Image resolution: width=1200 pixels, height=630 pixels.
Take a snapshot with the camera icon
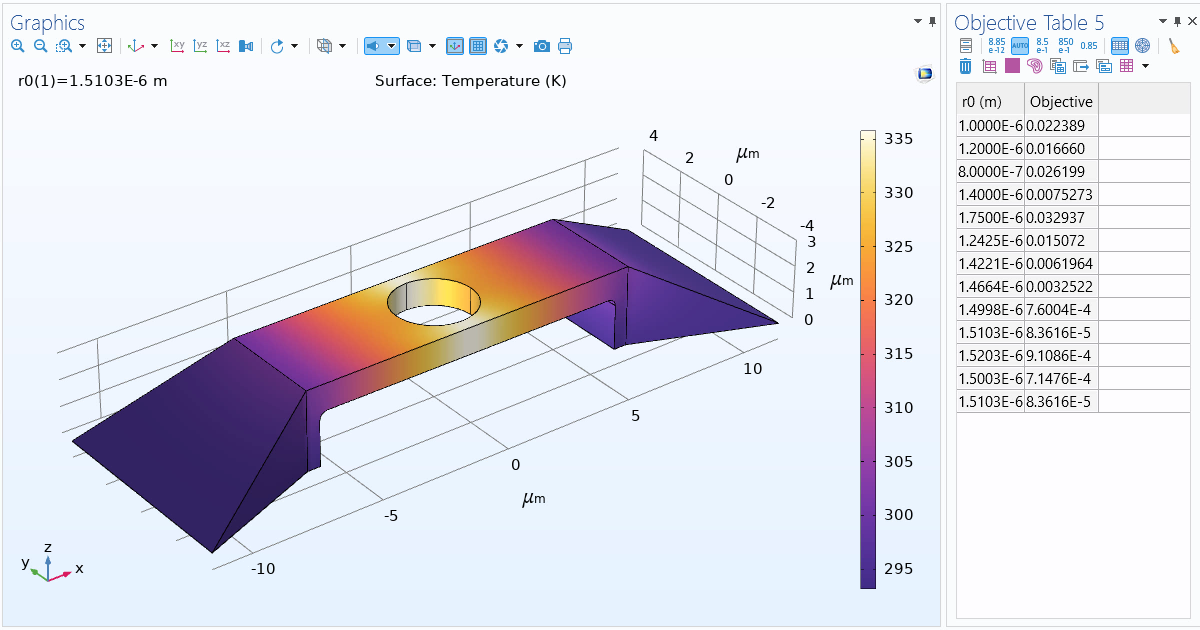point(541,46)
